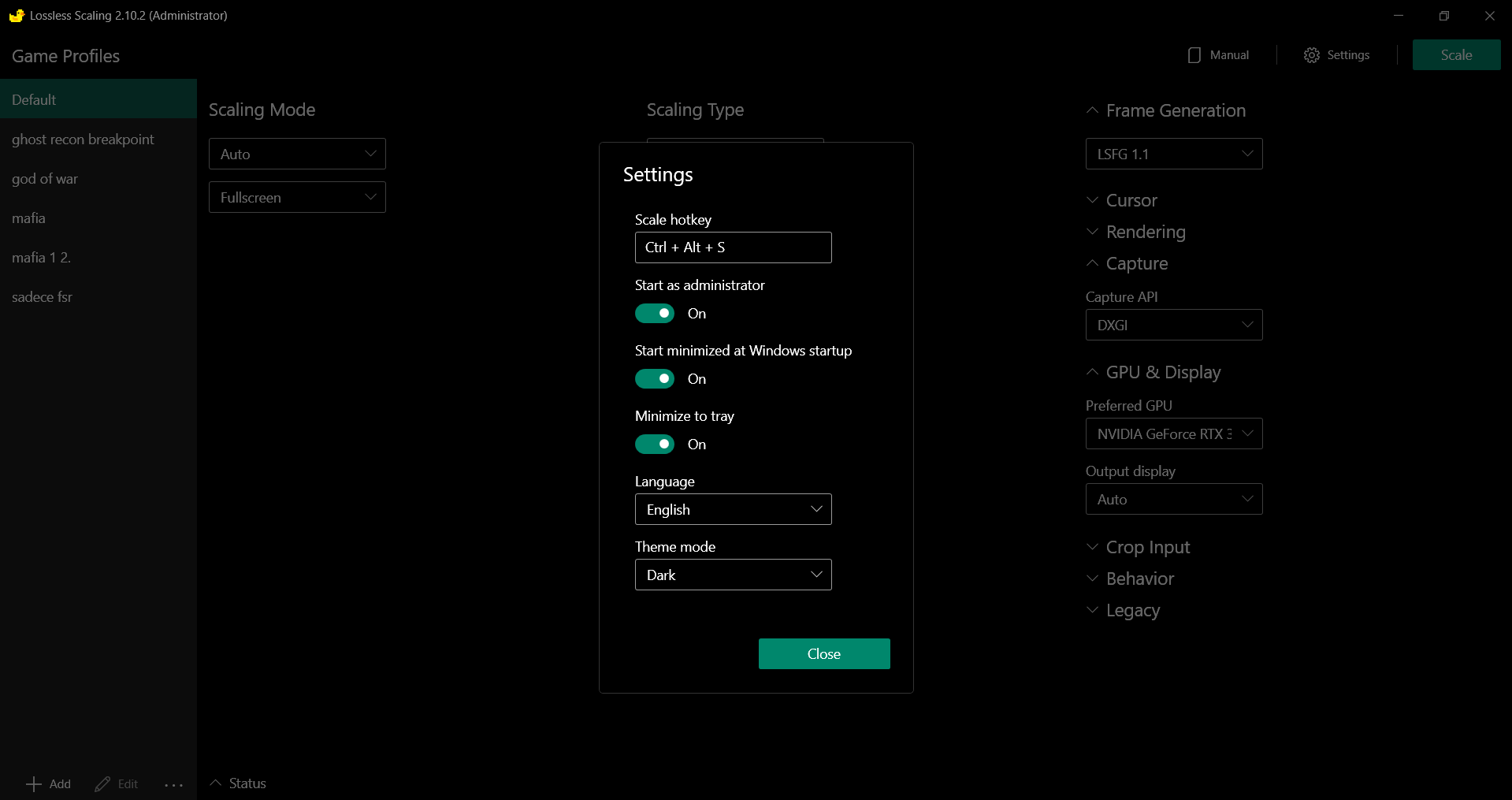Toggle Start as administrator switch
This screenshot has height=800, width=1512.
click(x=655, y=314)
